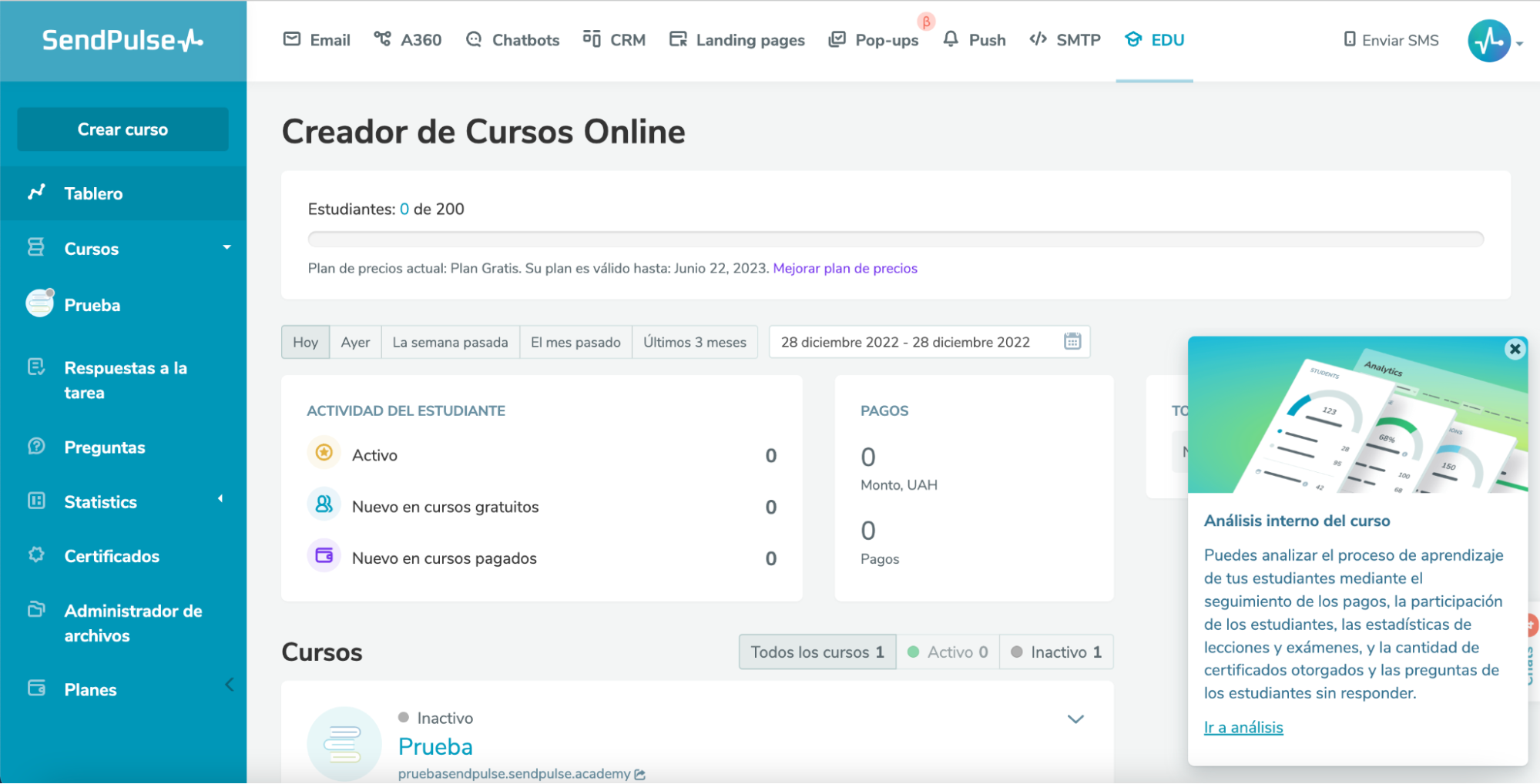
Task: Expand the Statistics submenu arrow
Action: pyautogui.click(x=220, y=499)
